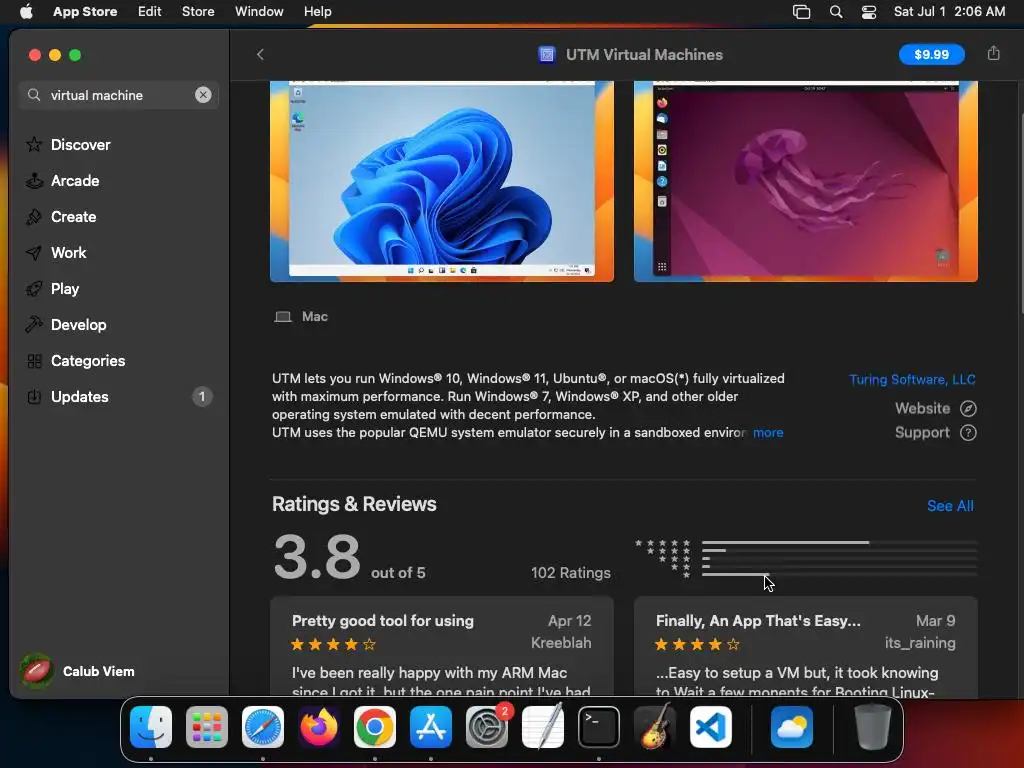Viewport: 1024px width, 768px height.
Task: Open TextEdit from the Dock
Action: point(543,727)
